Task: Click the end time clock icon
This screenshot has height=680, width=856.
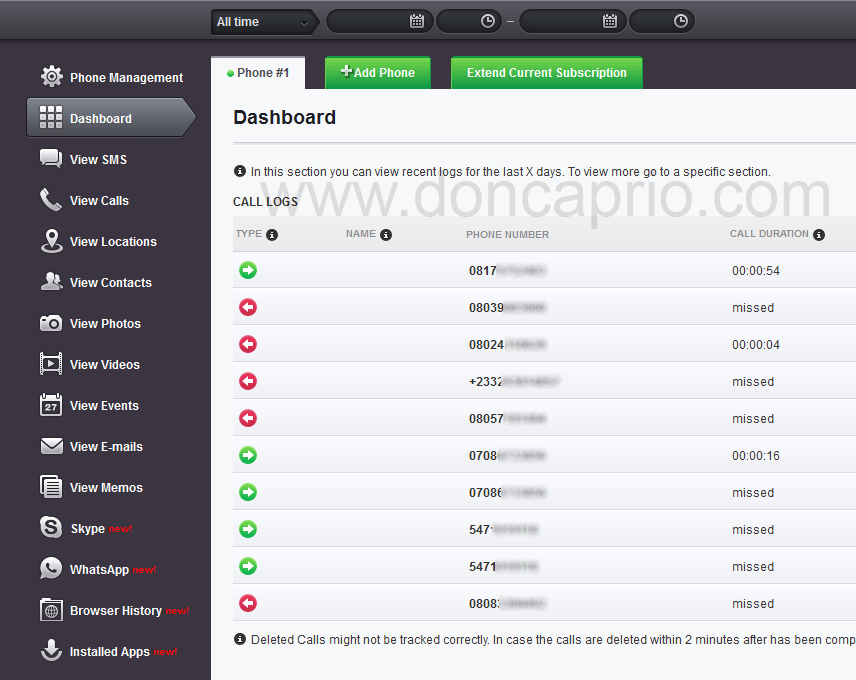Action: pyautogui.click(x=681, y=21)
